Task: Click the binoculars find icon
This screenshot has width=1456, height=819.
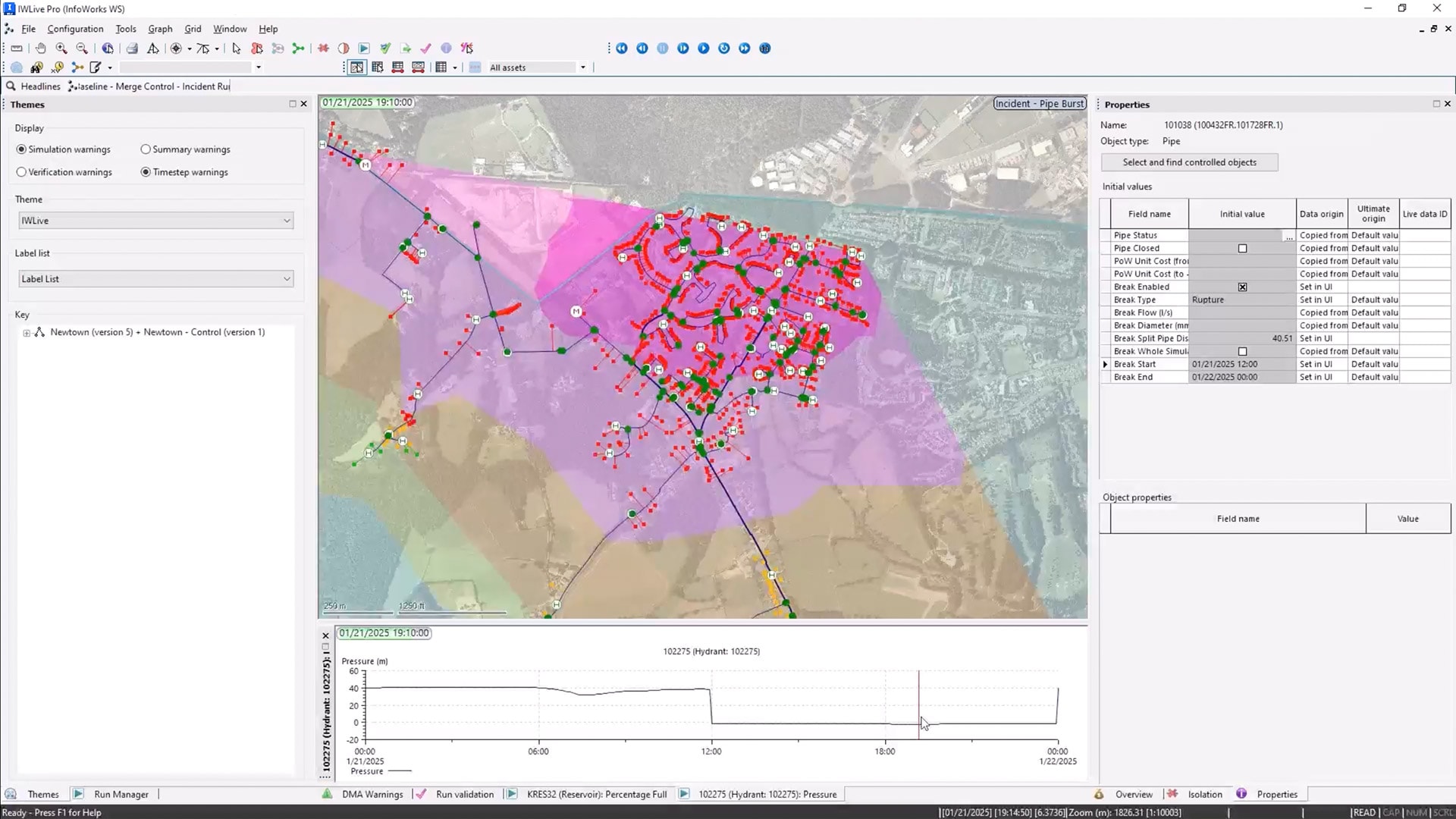Action: 36,67
